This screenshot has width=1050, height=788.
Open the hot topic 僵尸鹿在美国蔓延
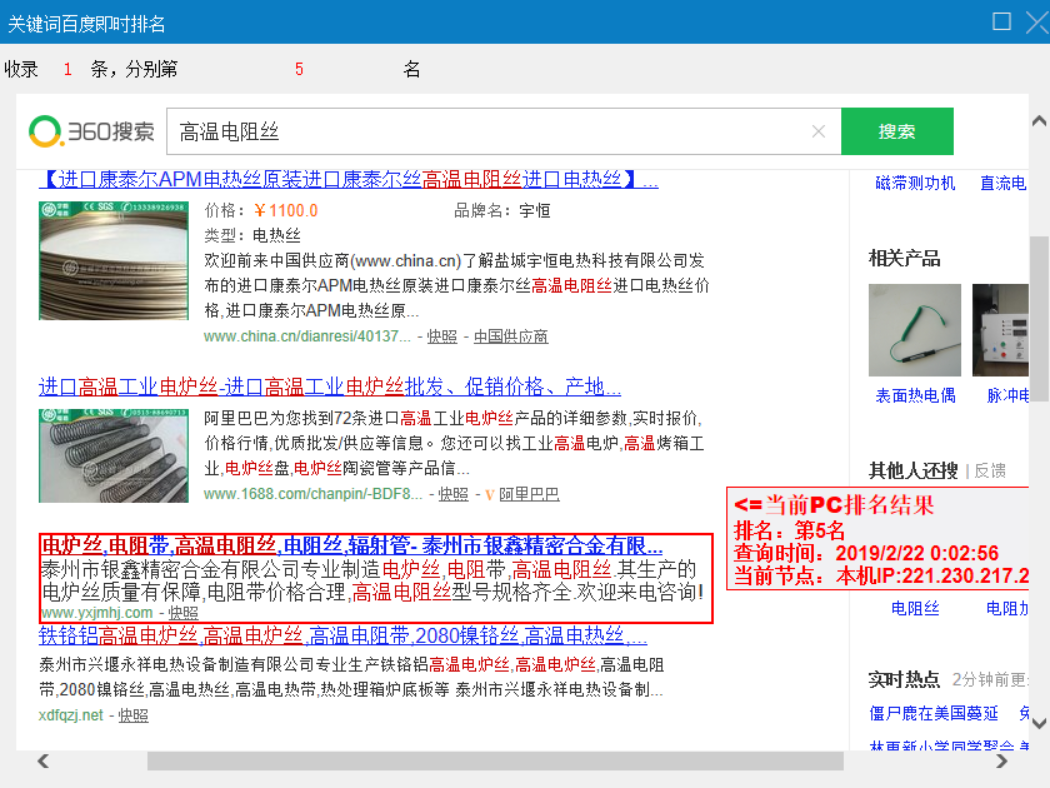(x=933, y=713)
